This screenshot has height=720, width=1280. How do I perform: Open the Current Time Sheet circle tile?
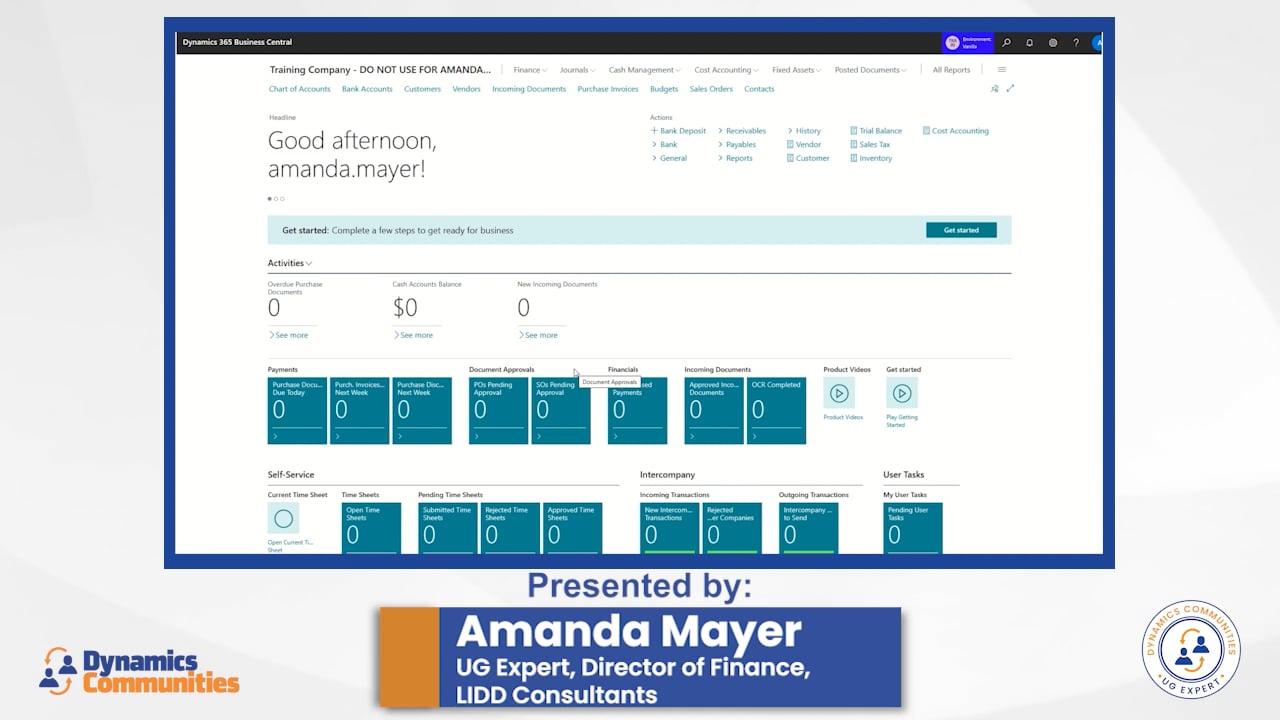(283, 518)
